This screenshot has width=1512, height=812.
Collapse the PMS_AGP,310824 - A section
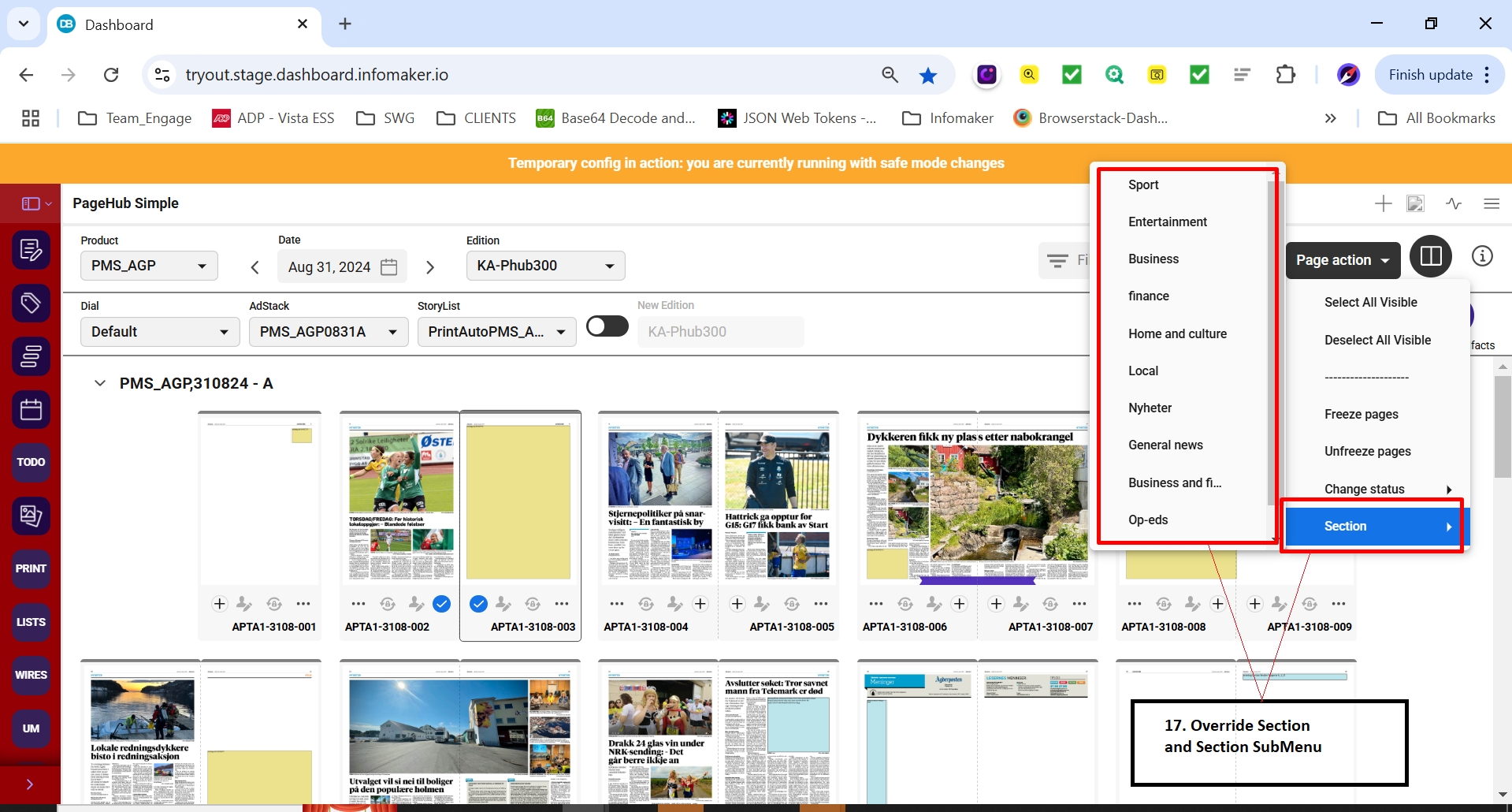[x=100, y=383]
